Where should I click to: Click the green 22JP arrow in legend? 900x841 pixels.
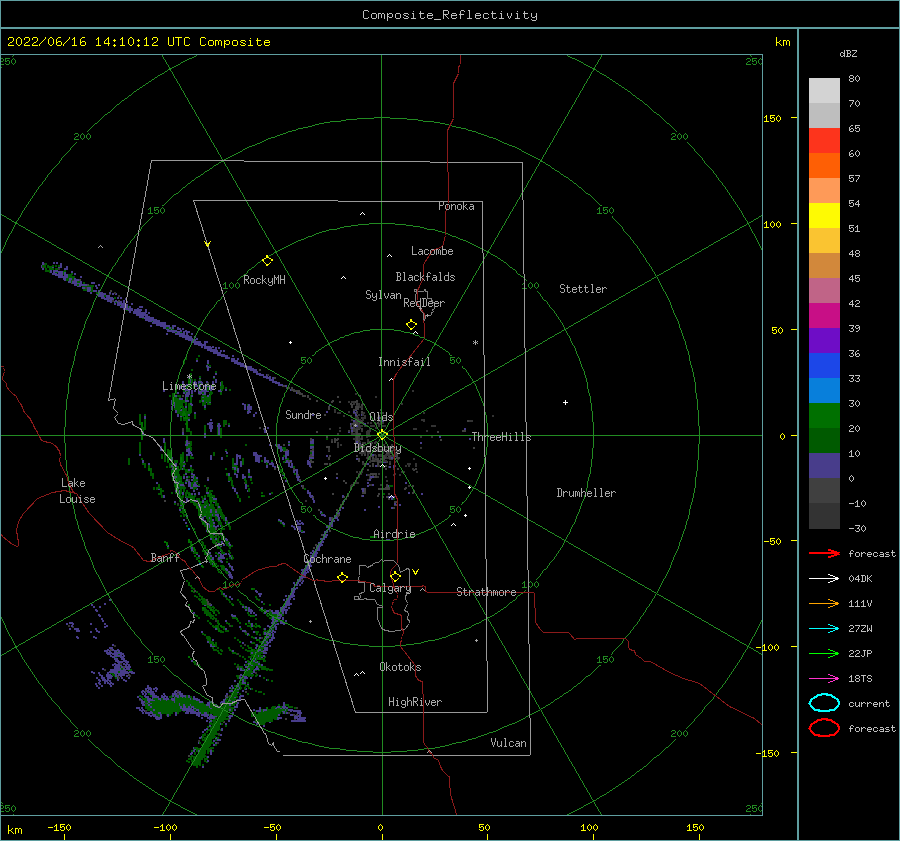click(825, 653)
